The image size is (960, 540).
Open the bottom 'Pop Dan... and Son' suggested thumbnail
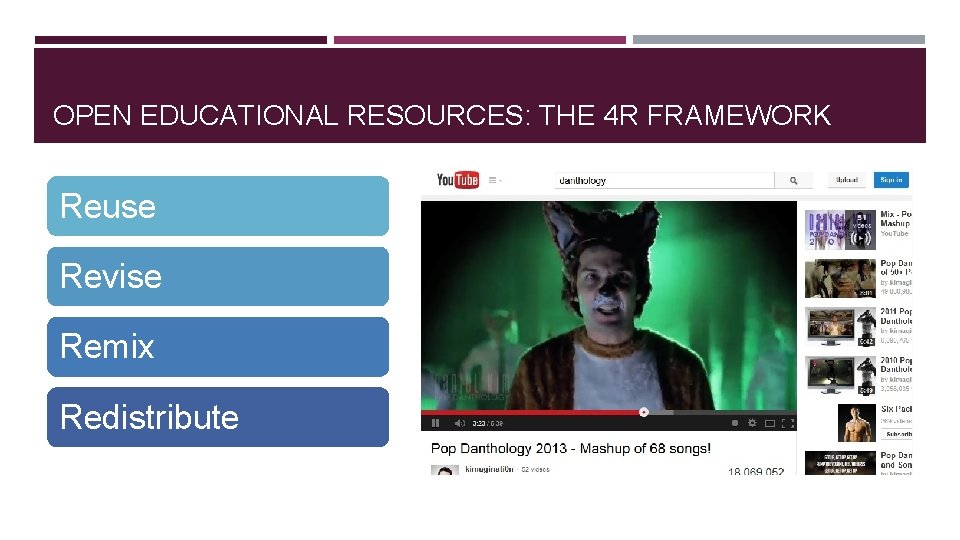(840, 463)
